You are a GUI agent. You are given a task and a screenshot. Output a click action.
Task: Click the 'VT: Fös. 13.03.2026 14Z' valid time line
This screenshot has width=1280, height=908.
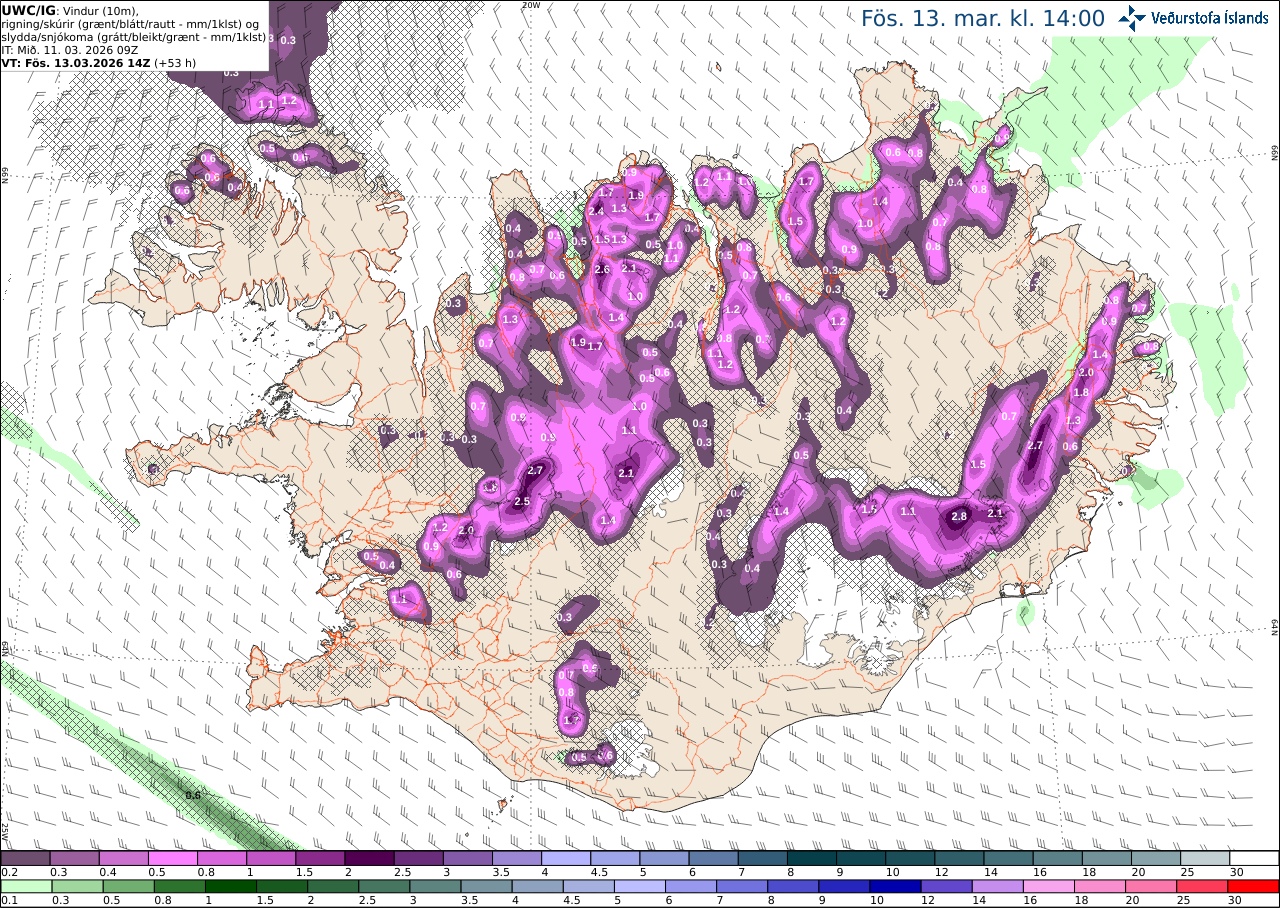pos(75,62)
